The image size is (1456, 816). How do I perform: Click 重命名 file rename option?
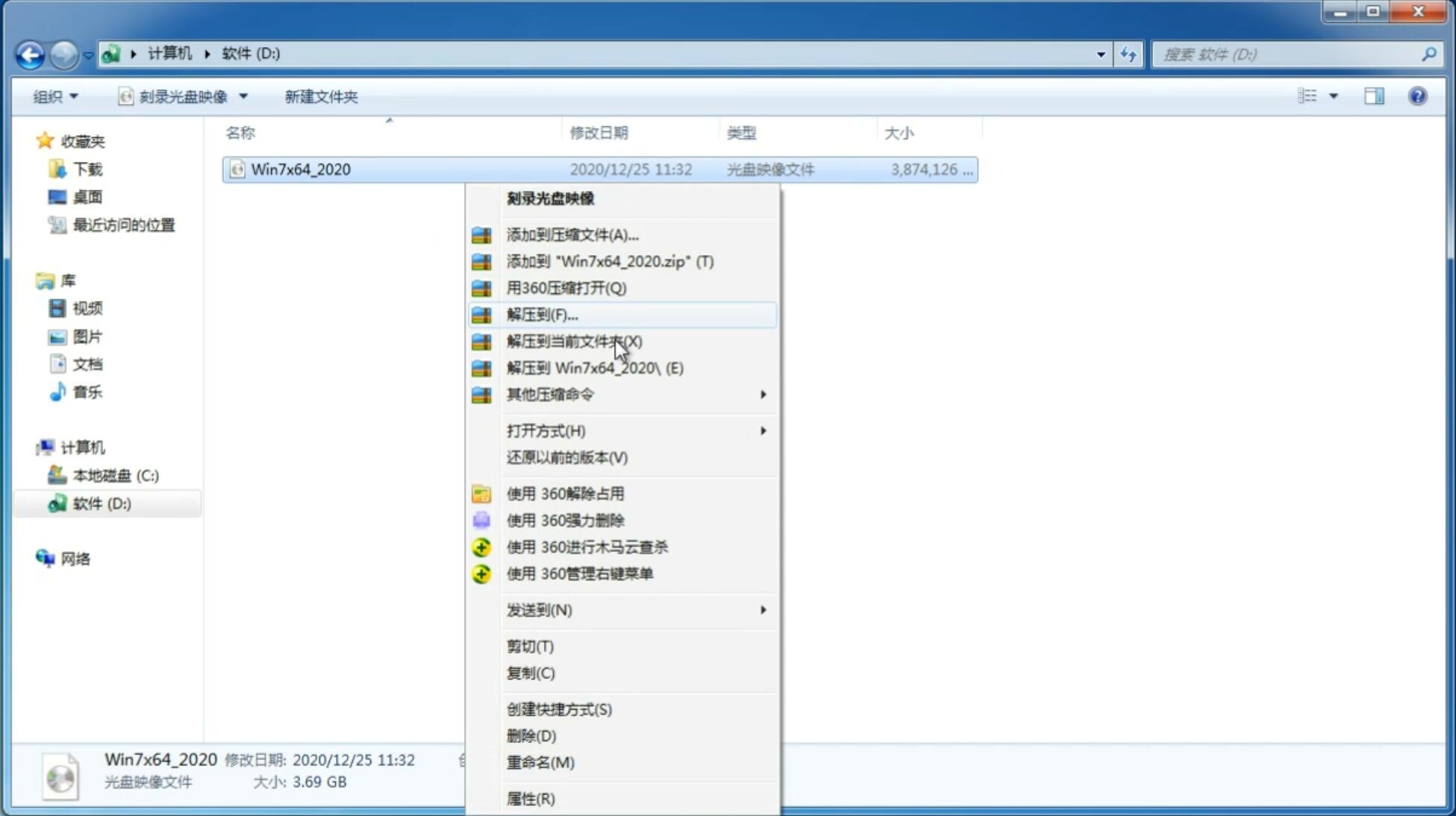coord(541,762)
